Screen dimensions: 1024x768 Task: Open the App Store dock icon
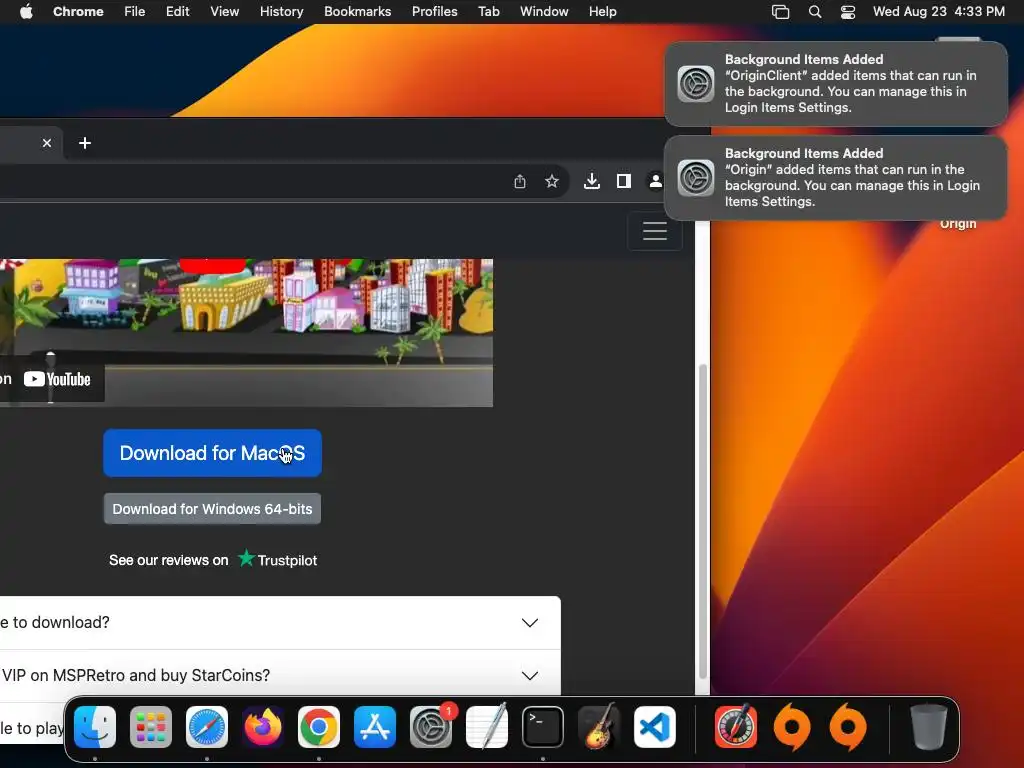375,727
